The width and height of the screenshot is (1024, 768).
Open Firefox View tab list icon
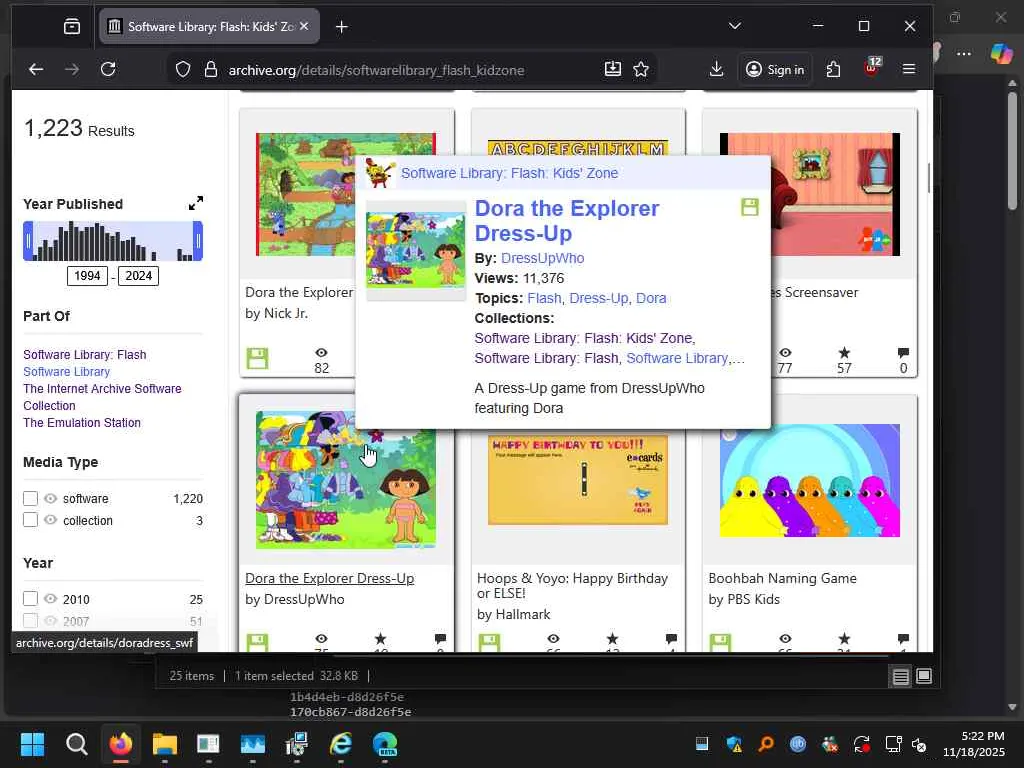[72, 26]
